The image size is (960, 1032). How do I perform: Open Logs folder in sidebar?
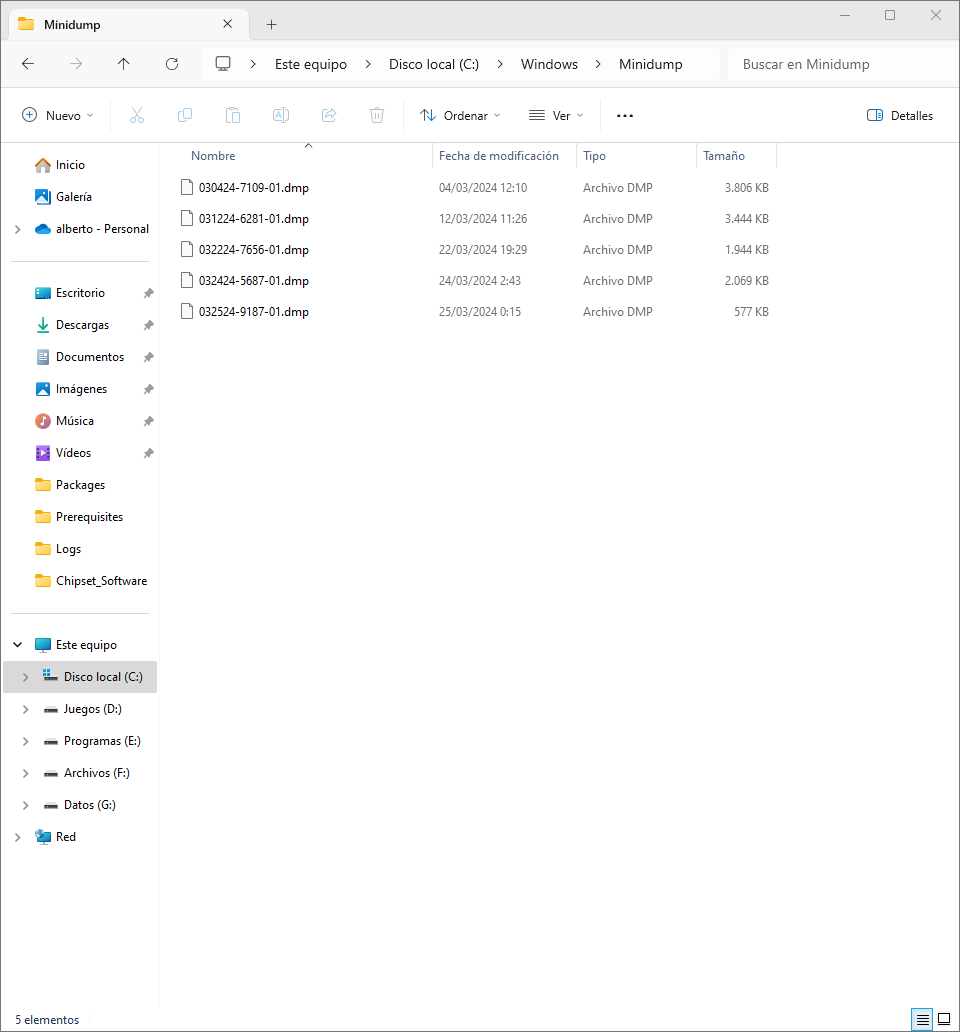(x=58, y=549)
